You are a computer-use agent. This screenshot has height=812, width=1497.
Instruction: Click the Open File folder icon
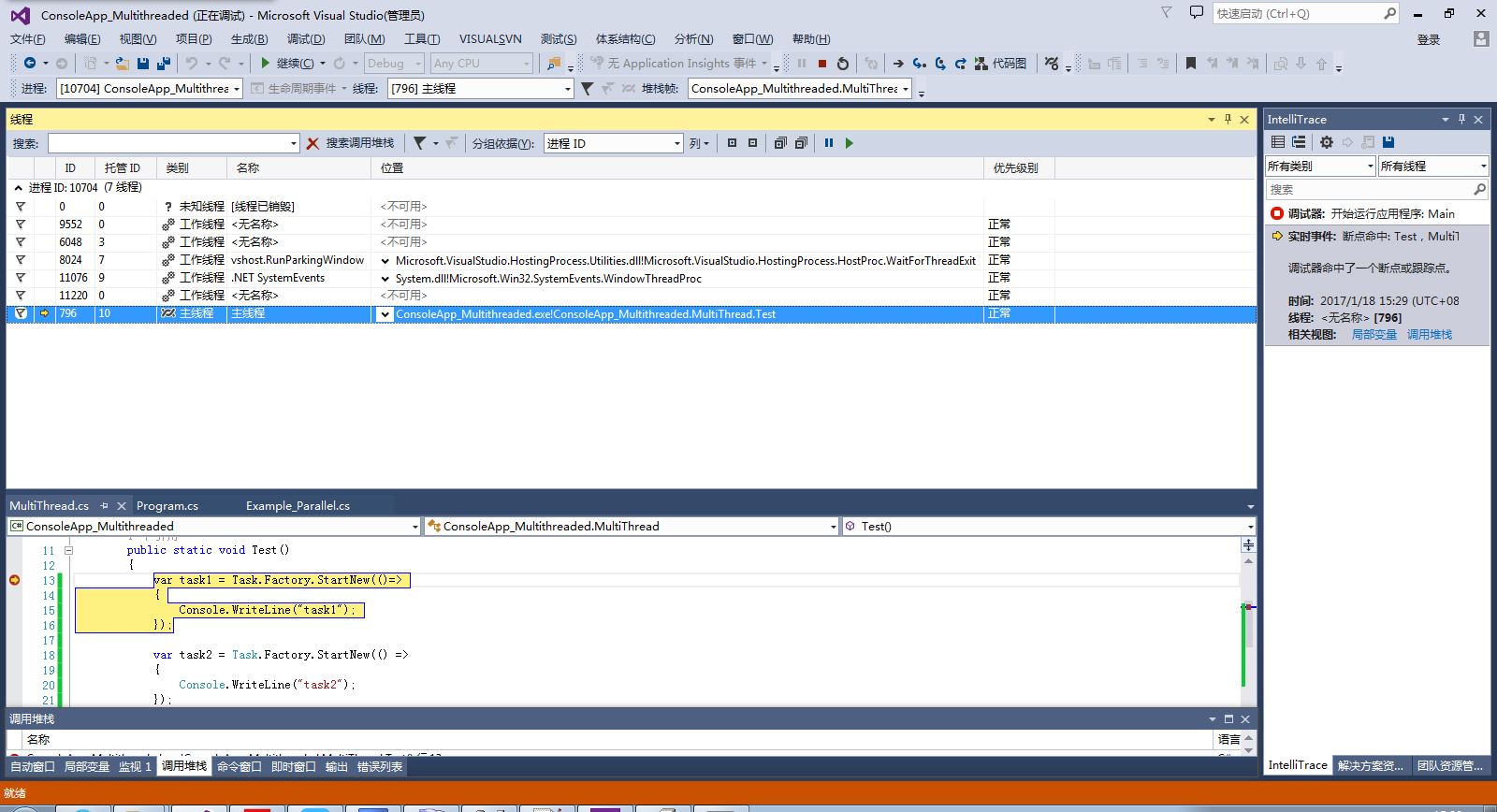122,64
